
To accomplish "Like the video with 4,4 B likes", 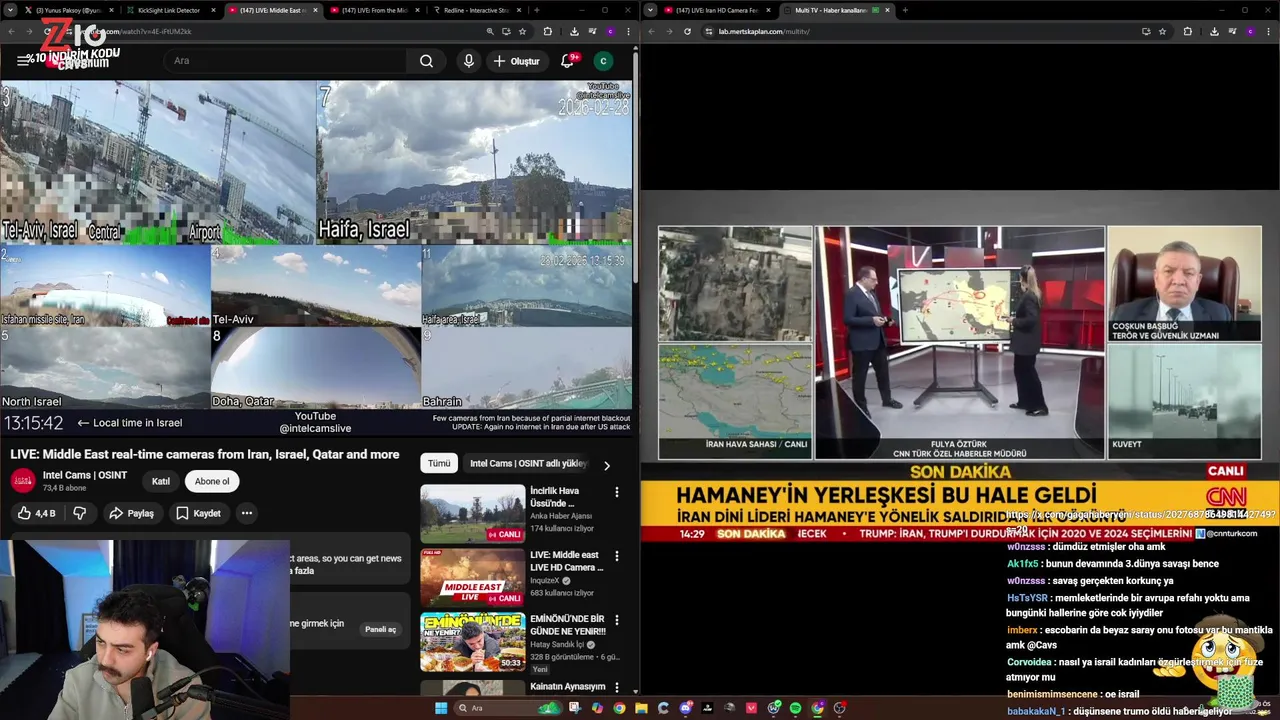I will tap(36, 513).
